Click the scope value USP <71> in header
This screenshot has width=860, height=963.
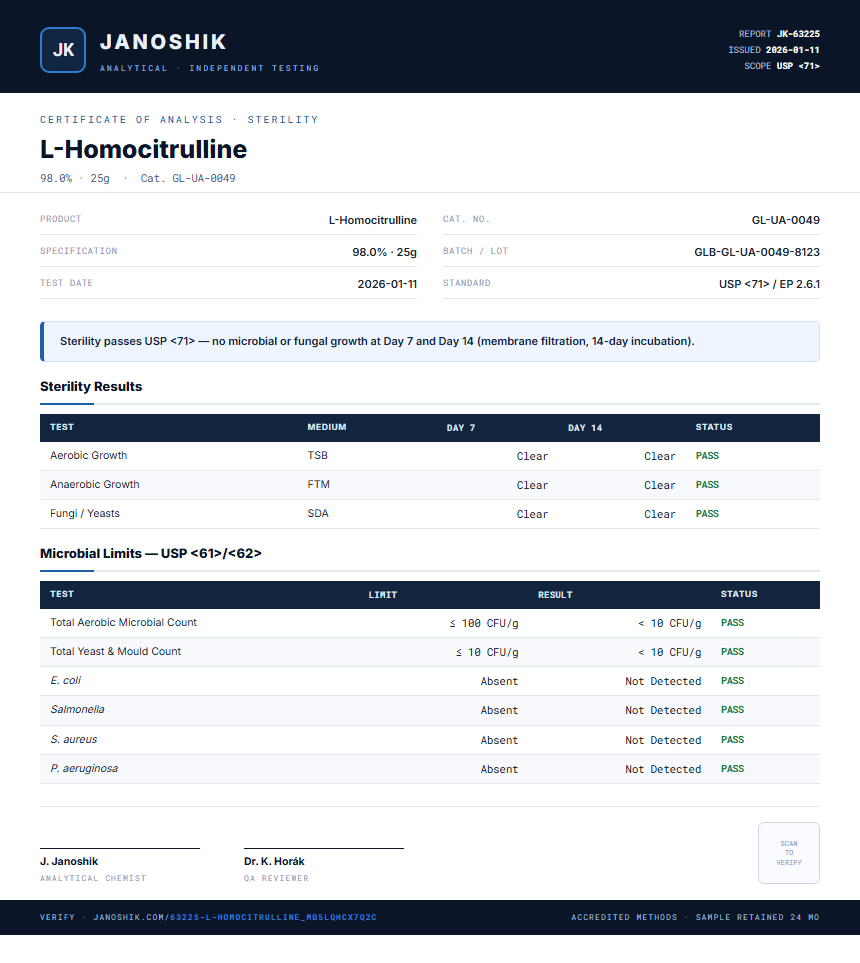pyautogui.click(x=798, y=66)
